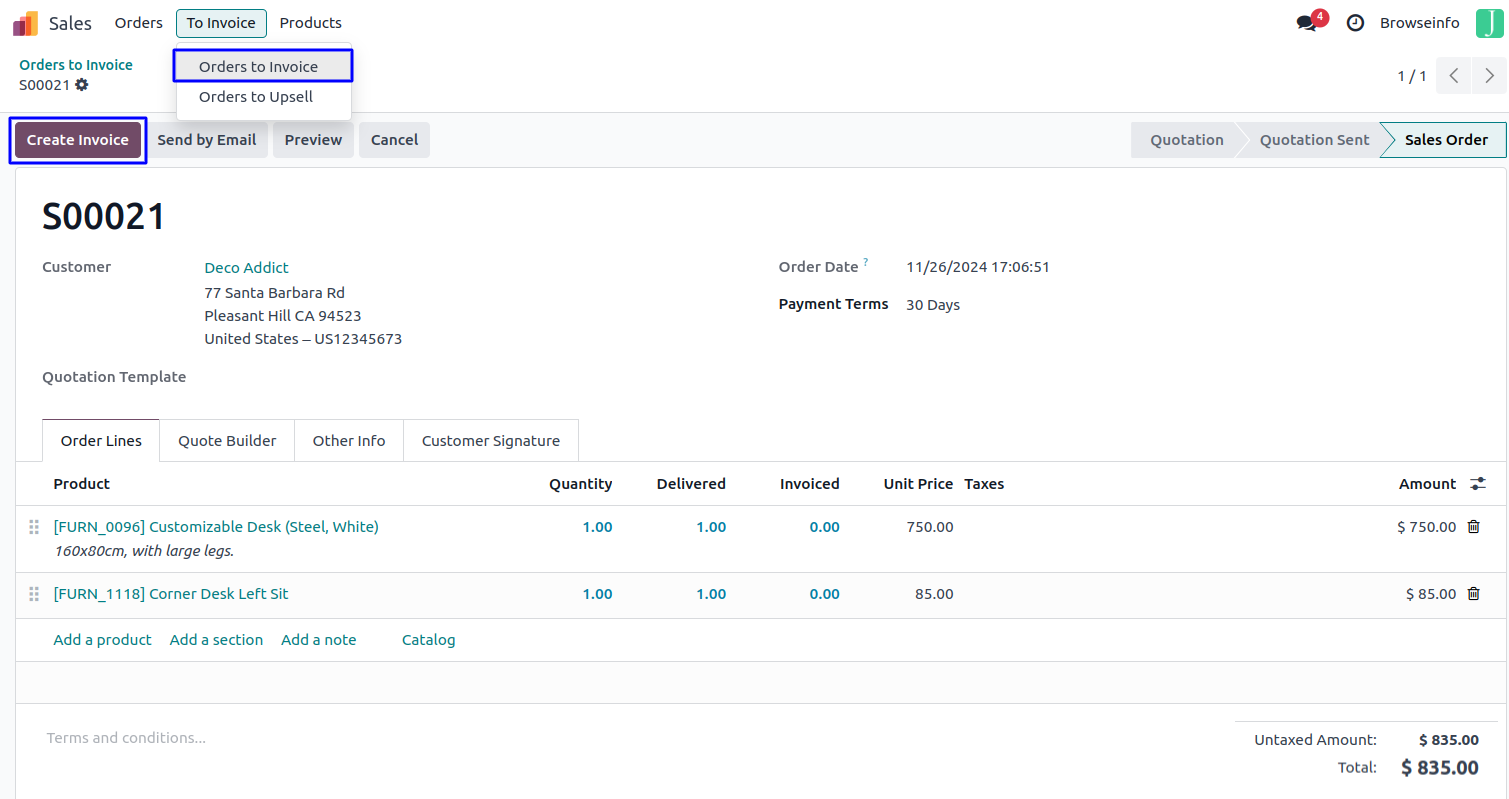Open column settings adjustment icon
1509x799 pixels.
point(1478,484)
